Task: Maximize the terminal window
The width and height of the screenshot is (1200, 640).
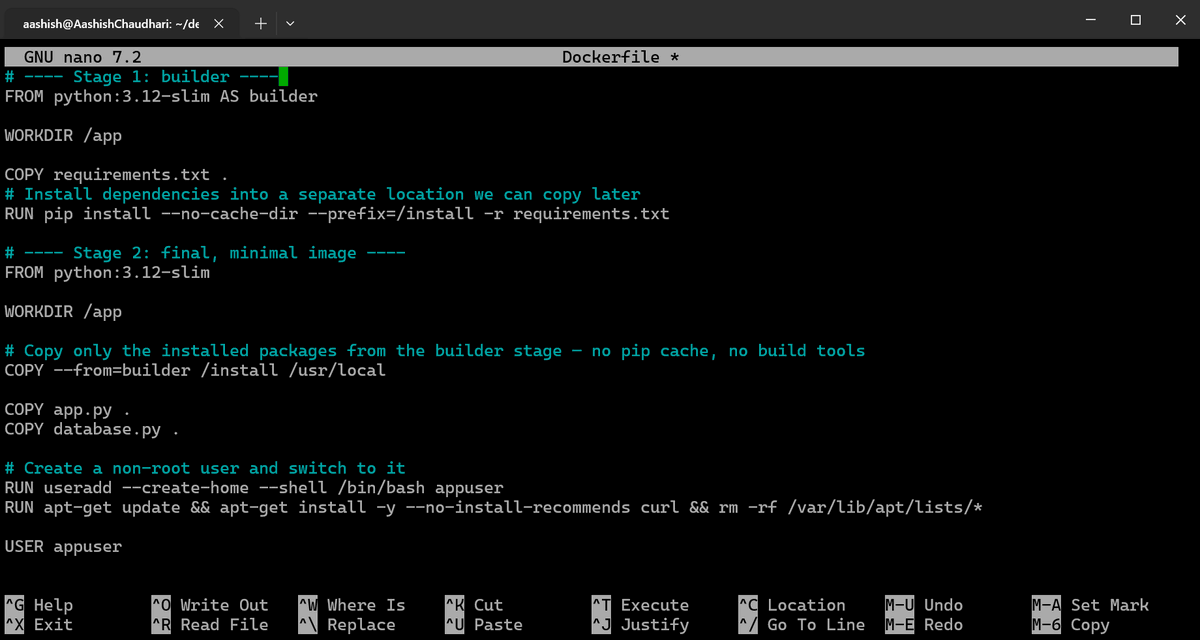Action: point(1135,20)
